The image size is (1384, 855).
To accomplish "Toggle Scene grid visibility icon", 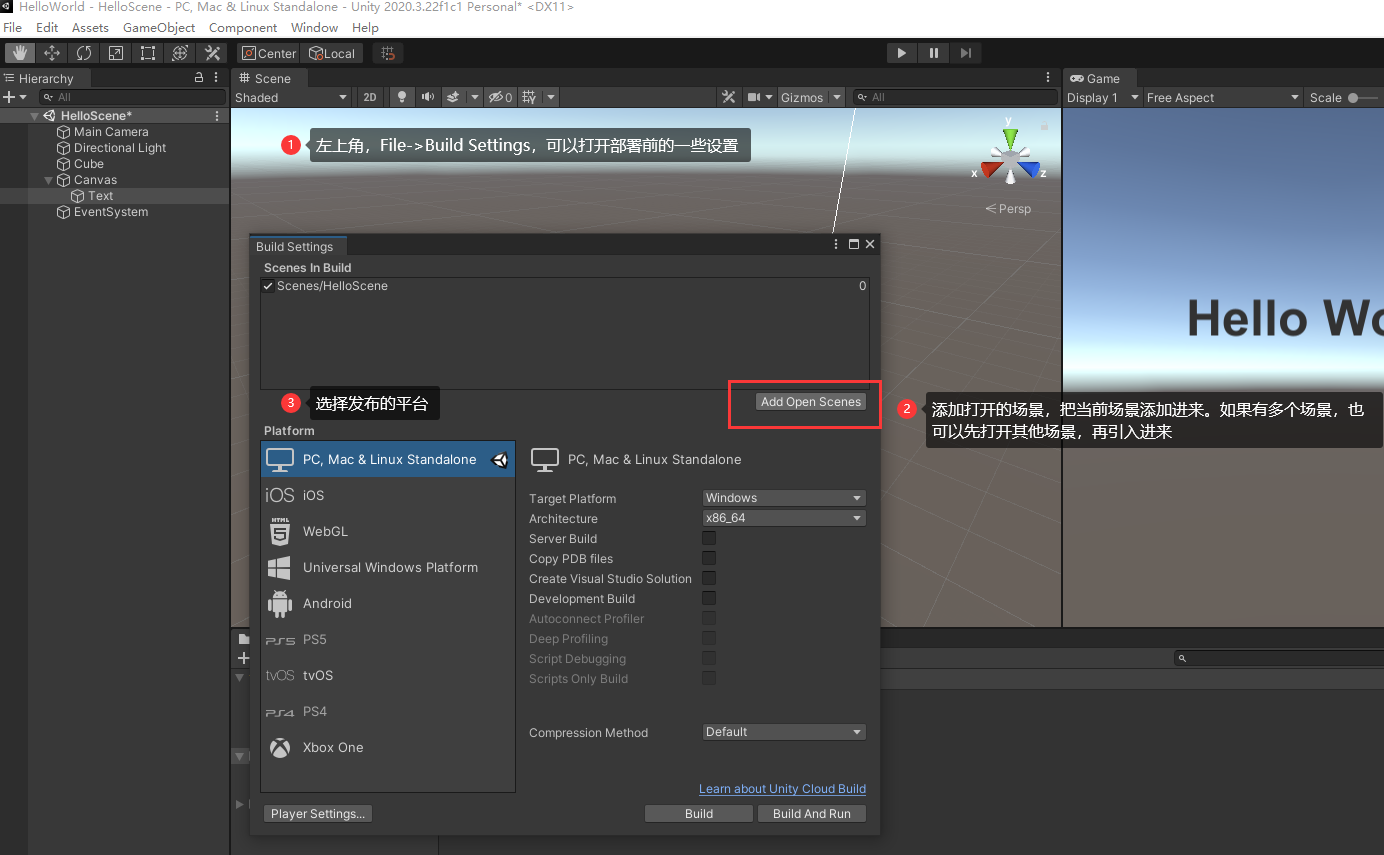I will (x=530, y=97).
